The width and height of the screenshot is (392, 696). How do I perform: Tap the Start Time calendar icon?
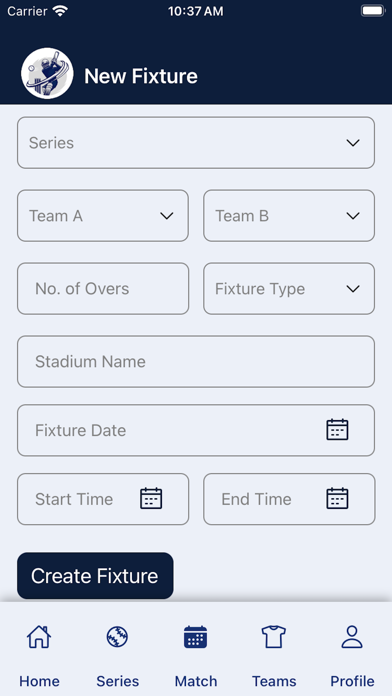[x=151, y=498]
